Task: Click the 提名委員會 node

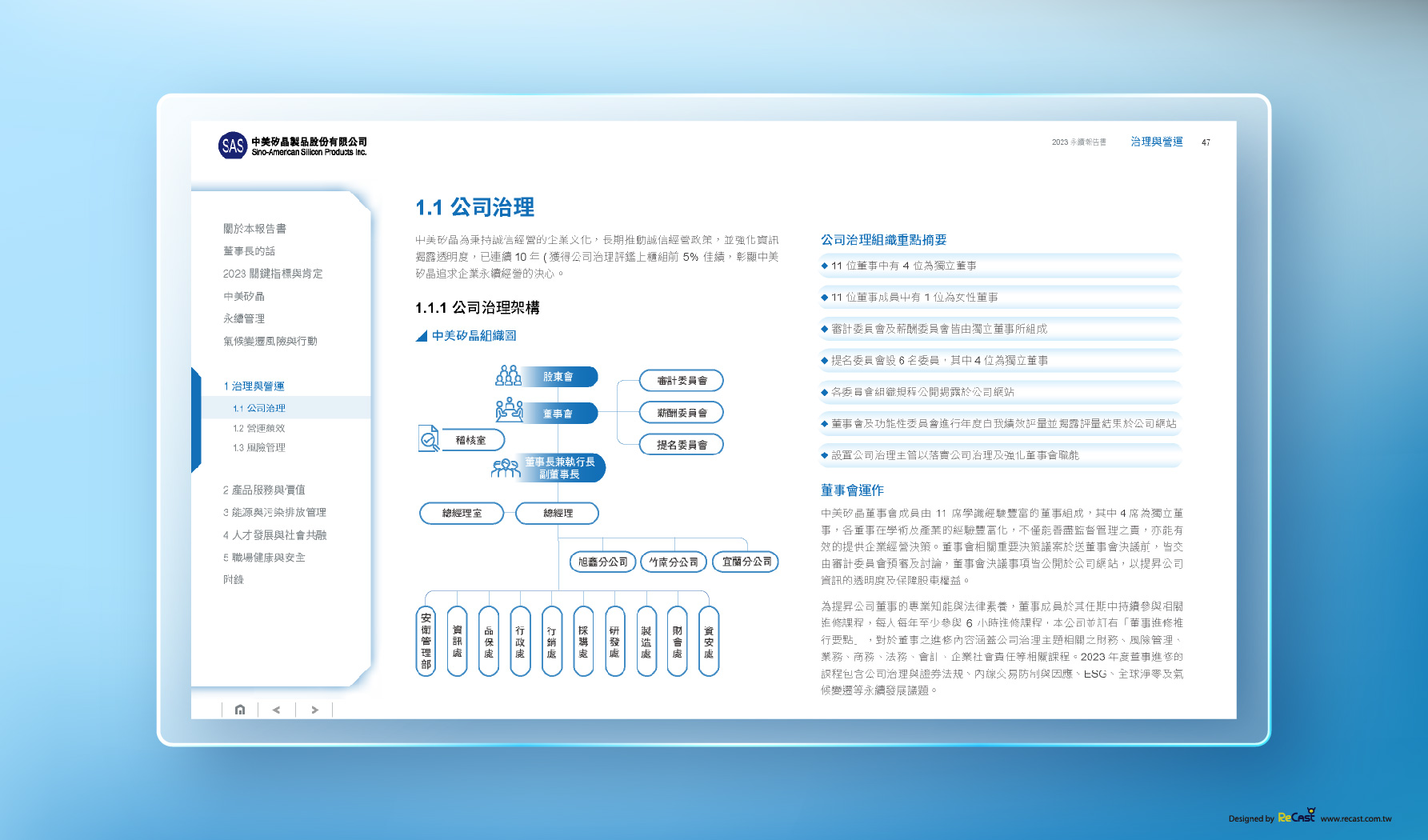Action: 682,444
